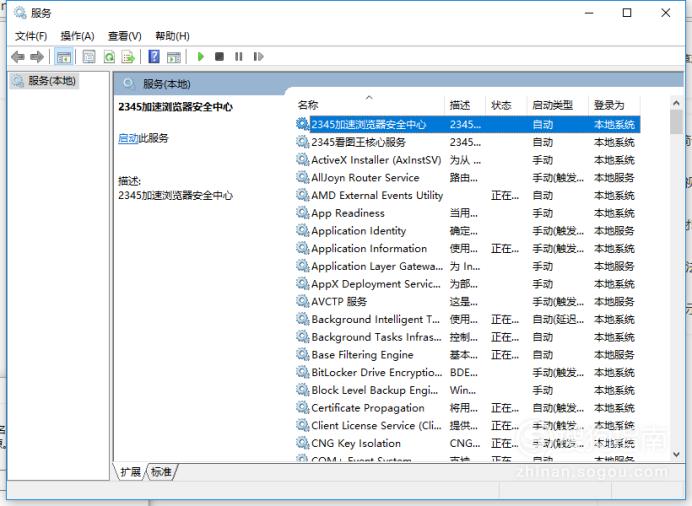
Task: Toggle the show/hide console tree icon
Action: 64,57
